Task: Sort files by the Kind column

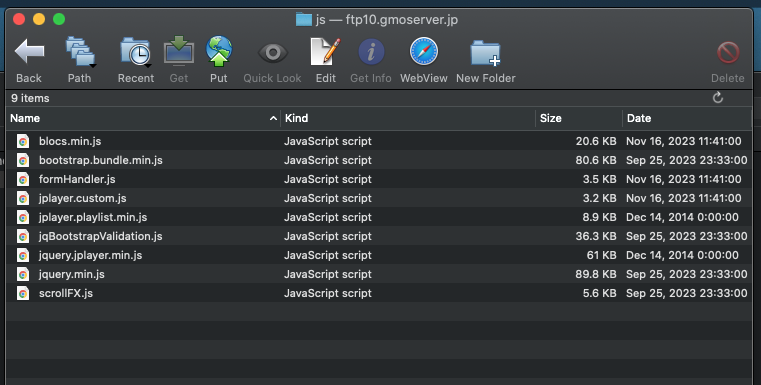Action: click(297, 118)
